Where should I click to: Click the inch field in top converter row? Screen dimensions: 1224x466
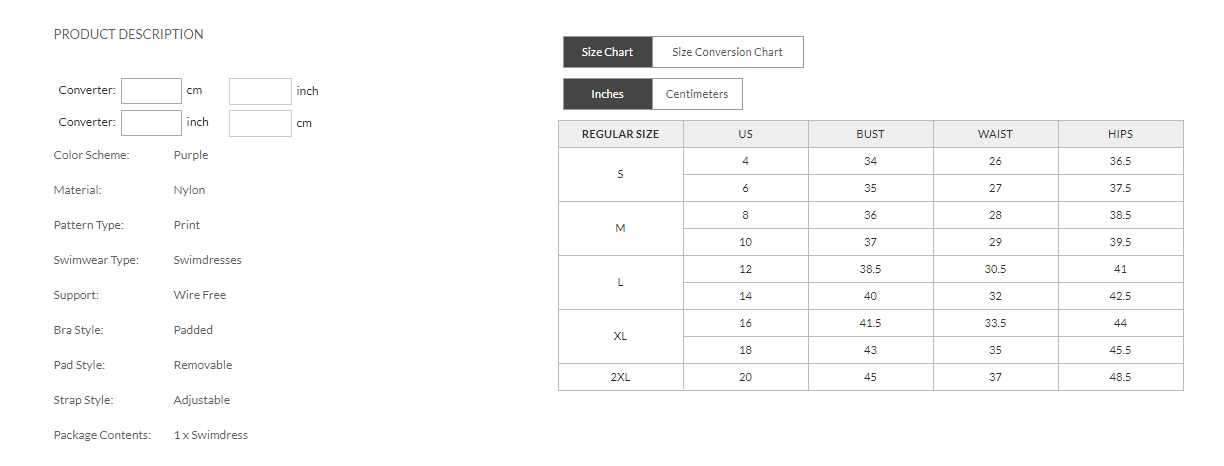point(260,91)
